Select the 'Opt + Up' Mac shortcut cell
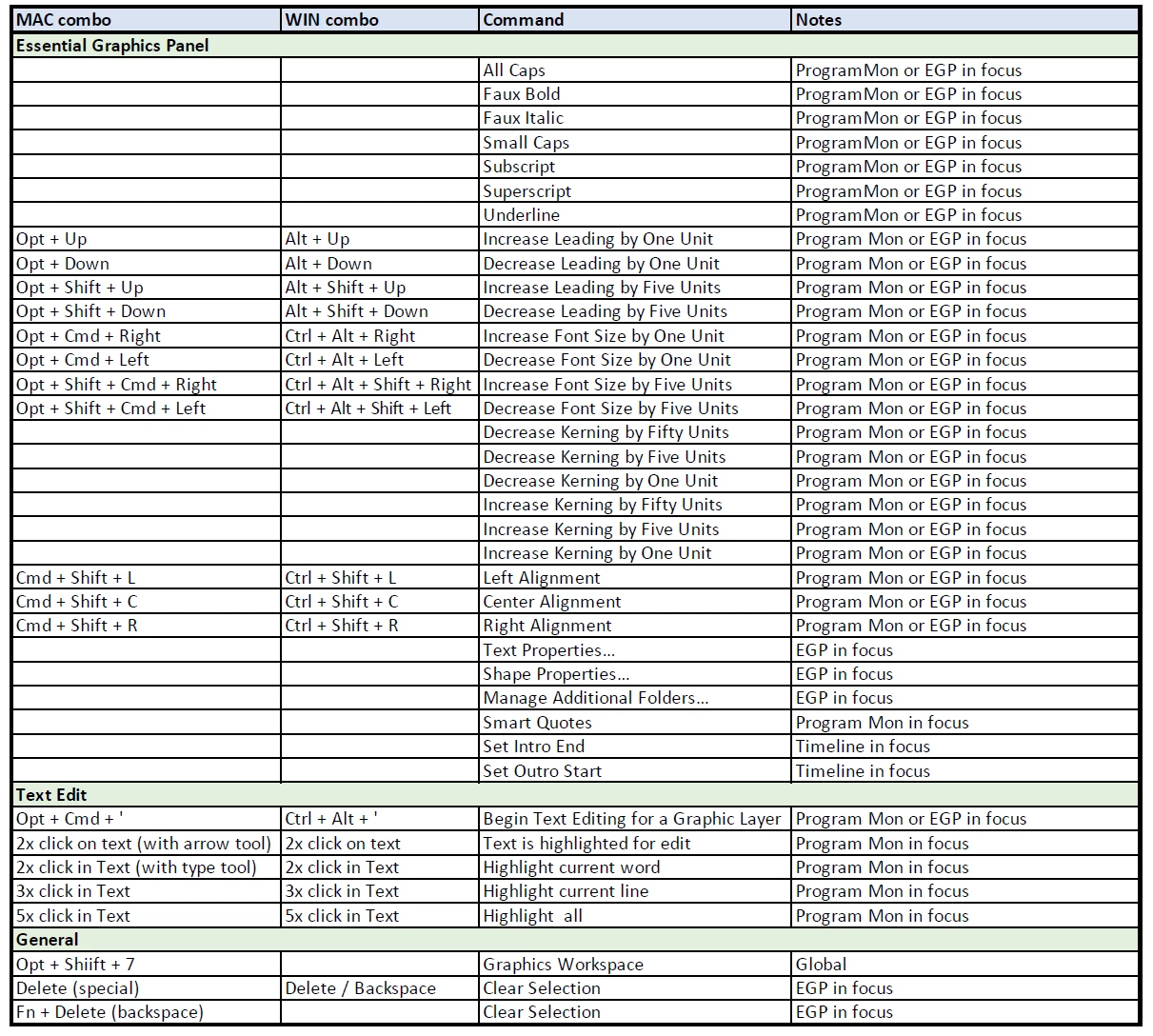This screenshot has height=1036, width=1153. click(147, 239)
